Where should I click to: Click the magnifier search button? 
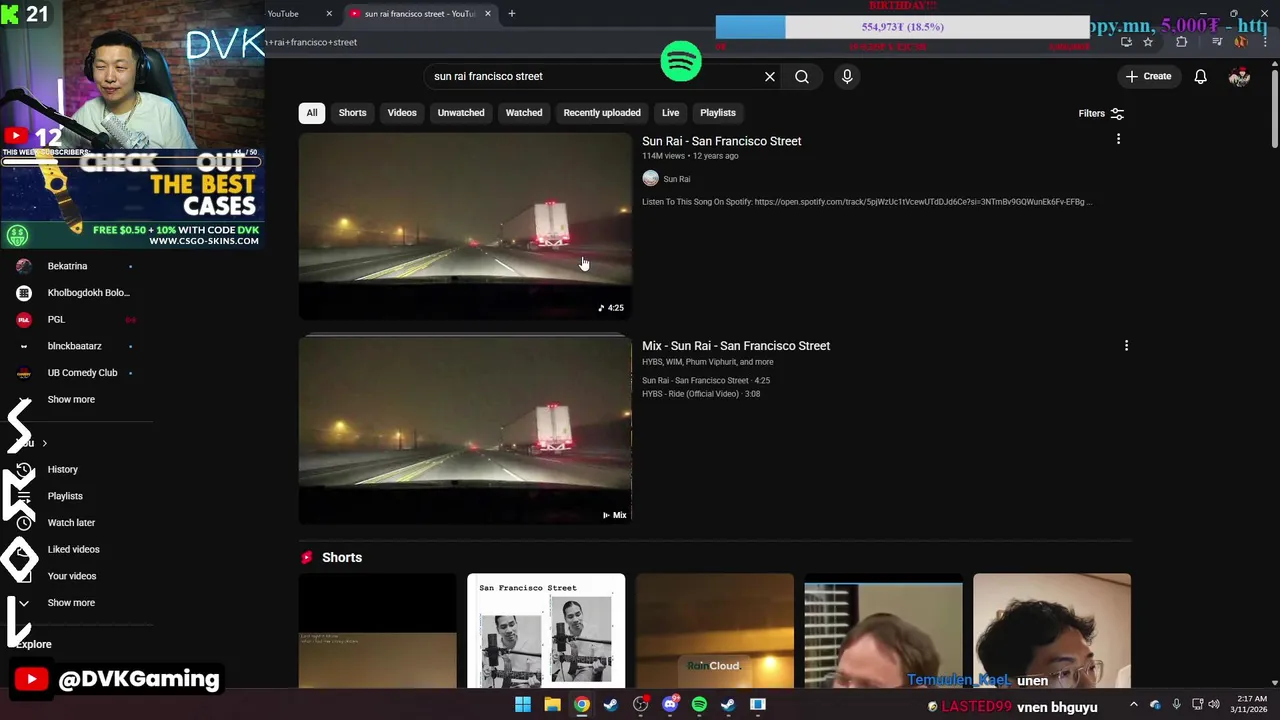(802, 76)
